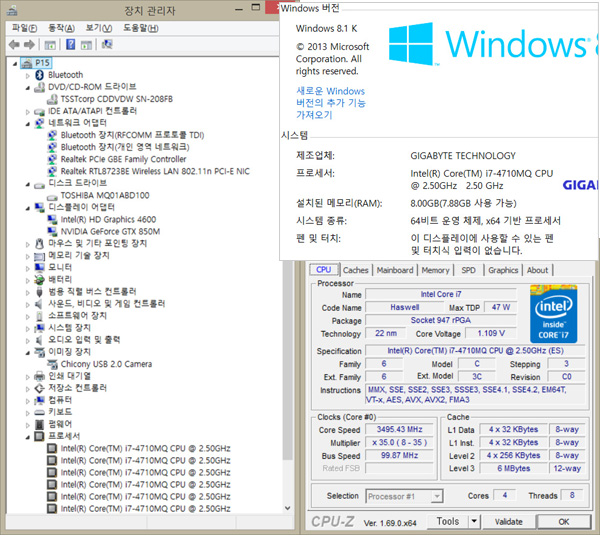Open the 도움말(H) menu
Image resolution: width=600 pixels, height=538 pixels.
coord(140,28)
